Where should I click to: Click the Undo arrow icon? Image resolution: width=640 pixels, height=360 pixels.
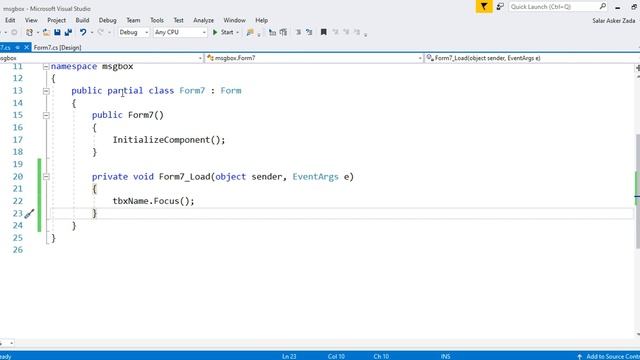(x=83, y=32)
